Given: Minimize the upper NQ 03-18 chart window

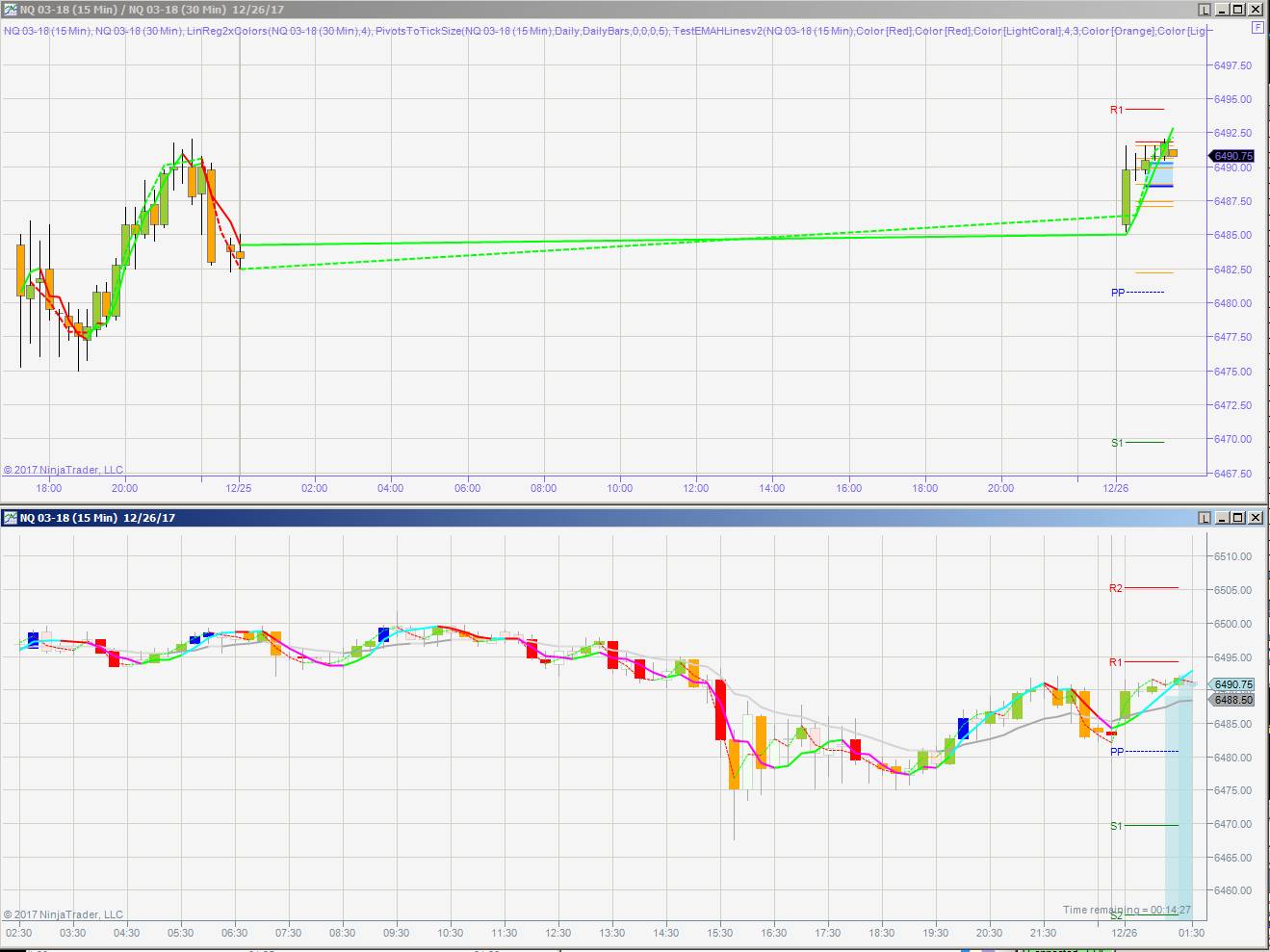Looking at the screenshot, I should pos(1221,10).
